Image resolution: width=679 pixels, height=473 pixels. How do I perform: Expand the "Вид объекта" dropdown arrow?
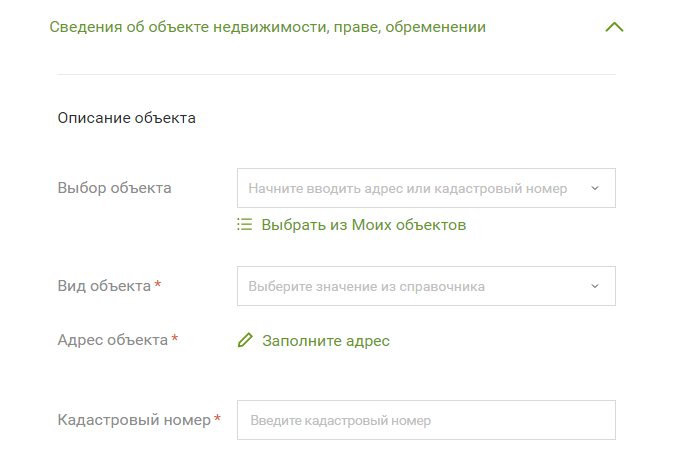coord(595,286)
